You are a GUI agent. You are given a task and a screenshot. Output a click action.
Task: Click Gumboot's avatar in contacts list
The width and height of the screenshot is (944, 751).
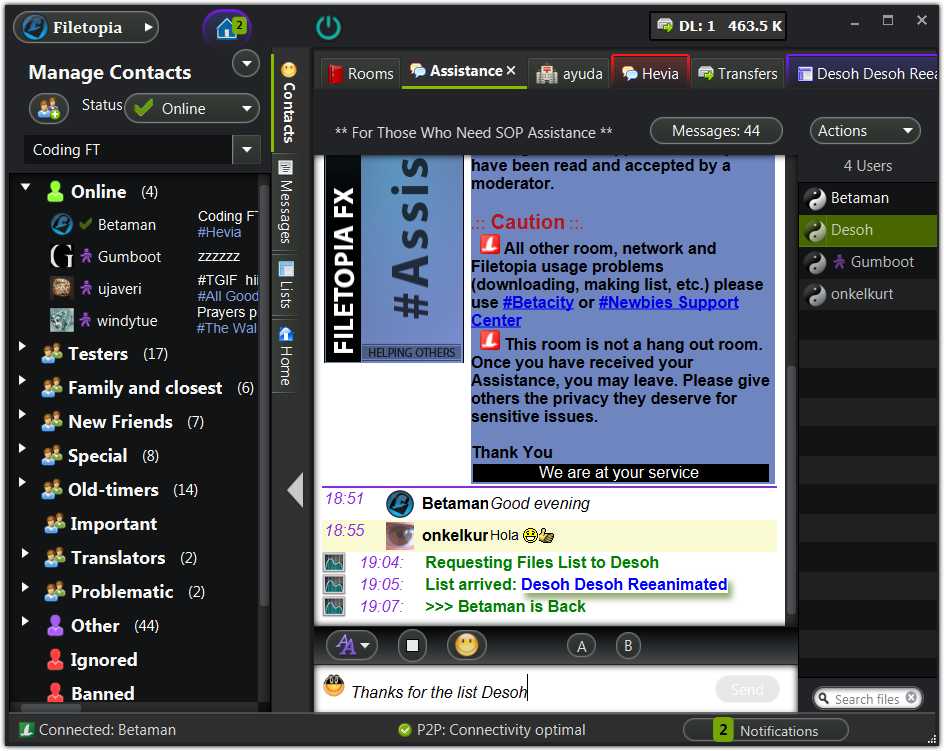point(61,257)
